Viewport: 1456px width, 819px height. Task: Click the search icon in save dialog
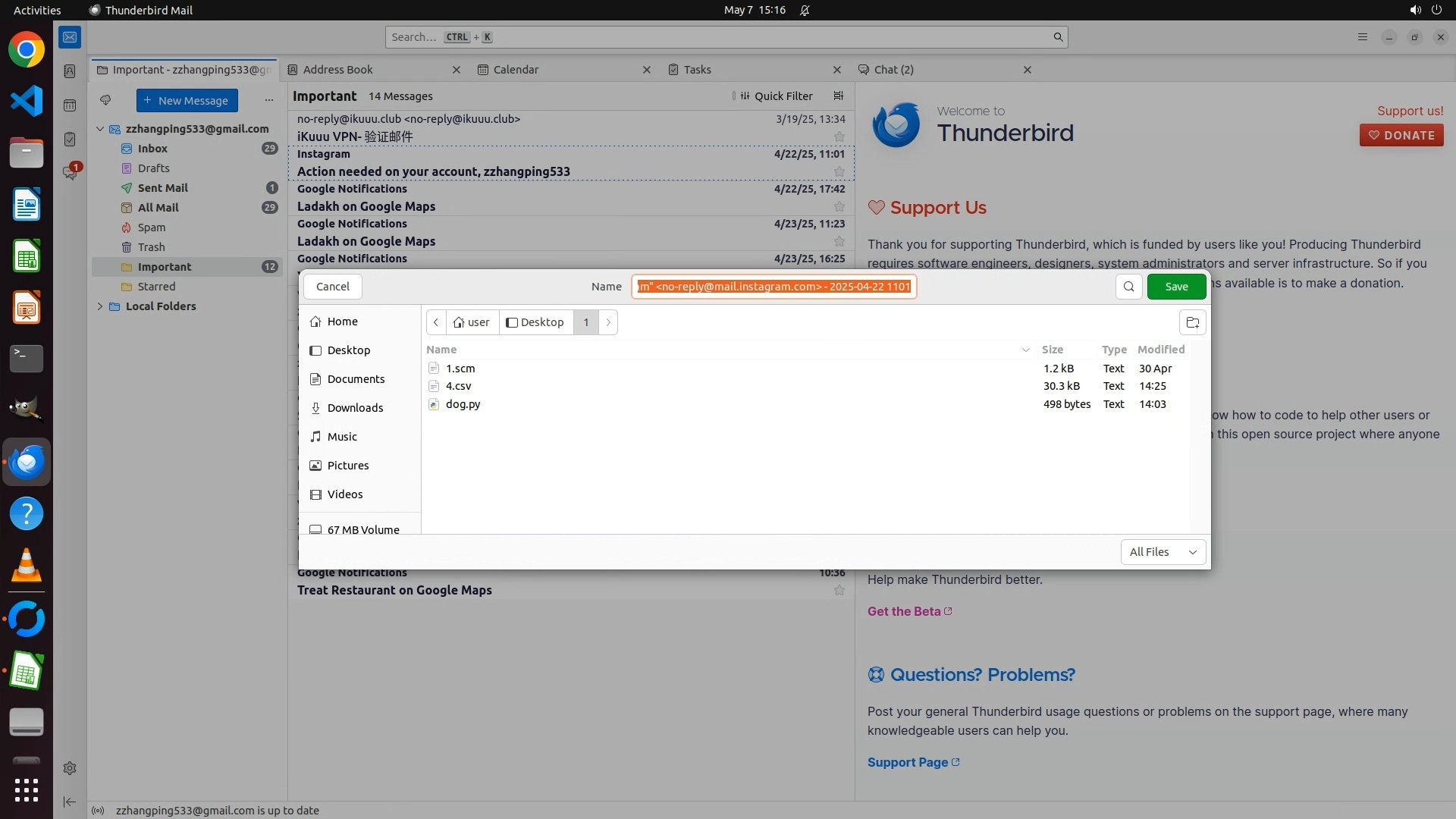(1128, 287)
